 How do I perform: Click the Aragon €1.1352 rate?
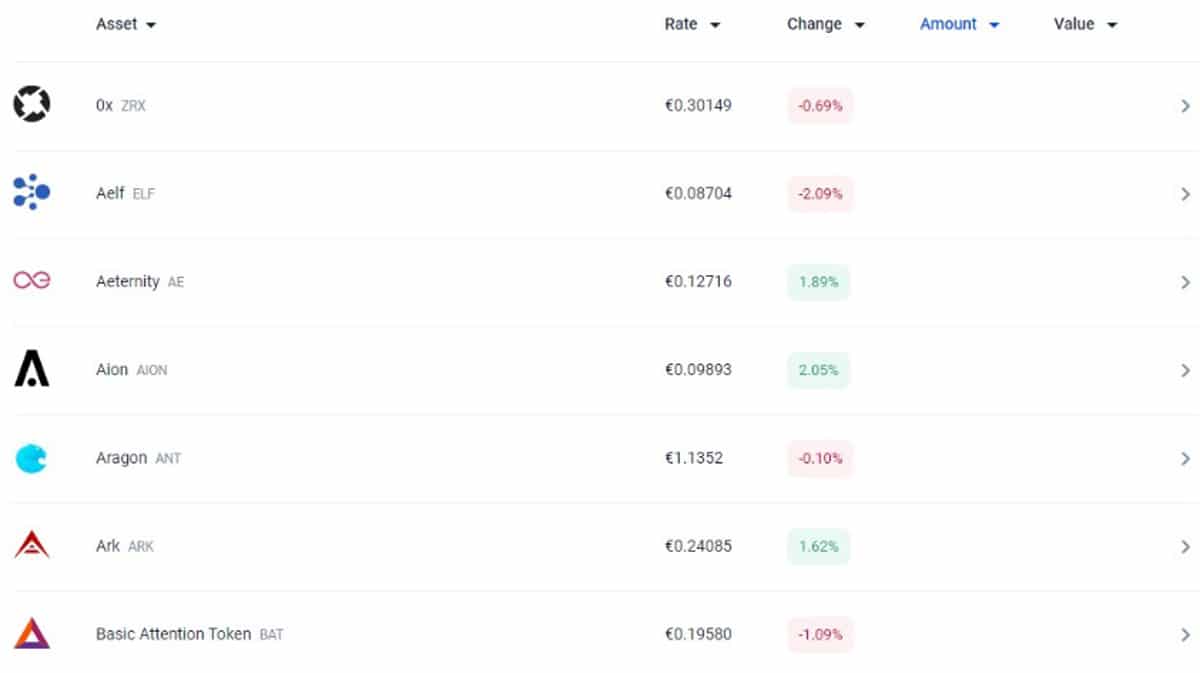[693, 458]
